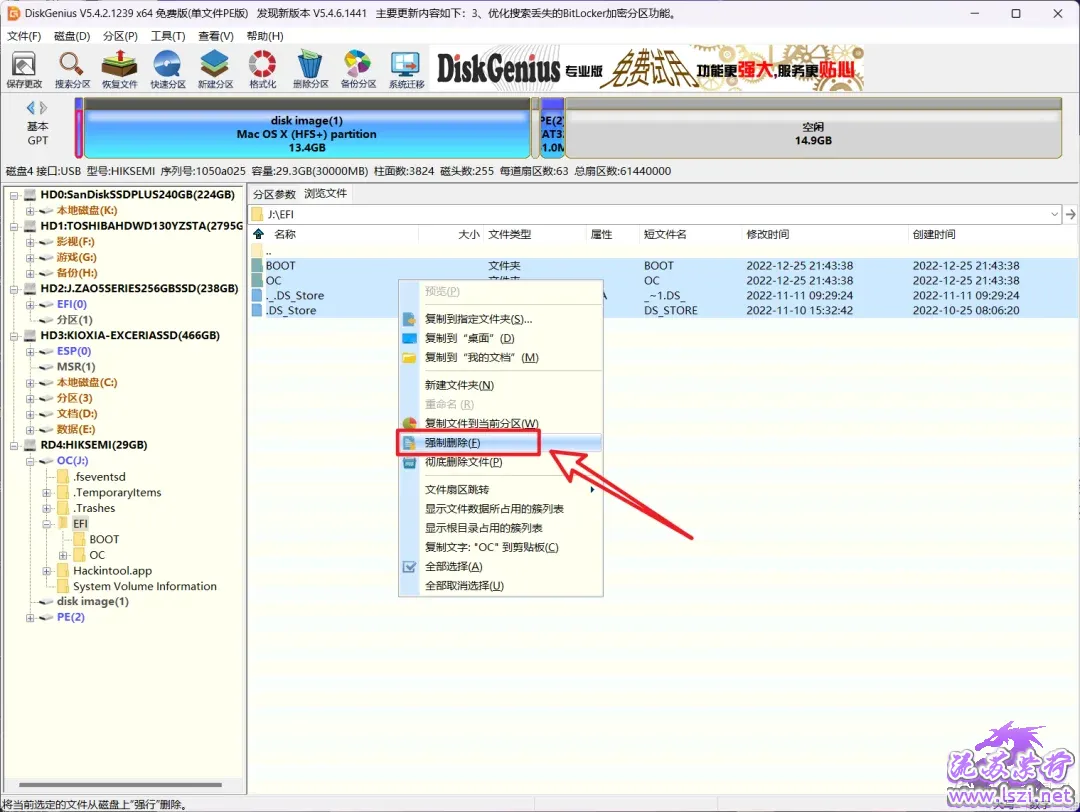Sort files by 创建时间 column header

click(x=992, y=234)
